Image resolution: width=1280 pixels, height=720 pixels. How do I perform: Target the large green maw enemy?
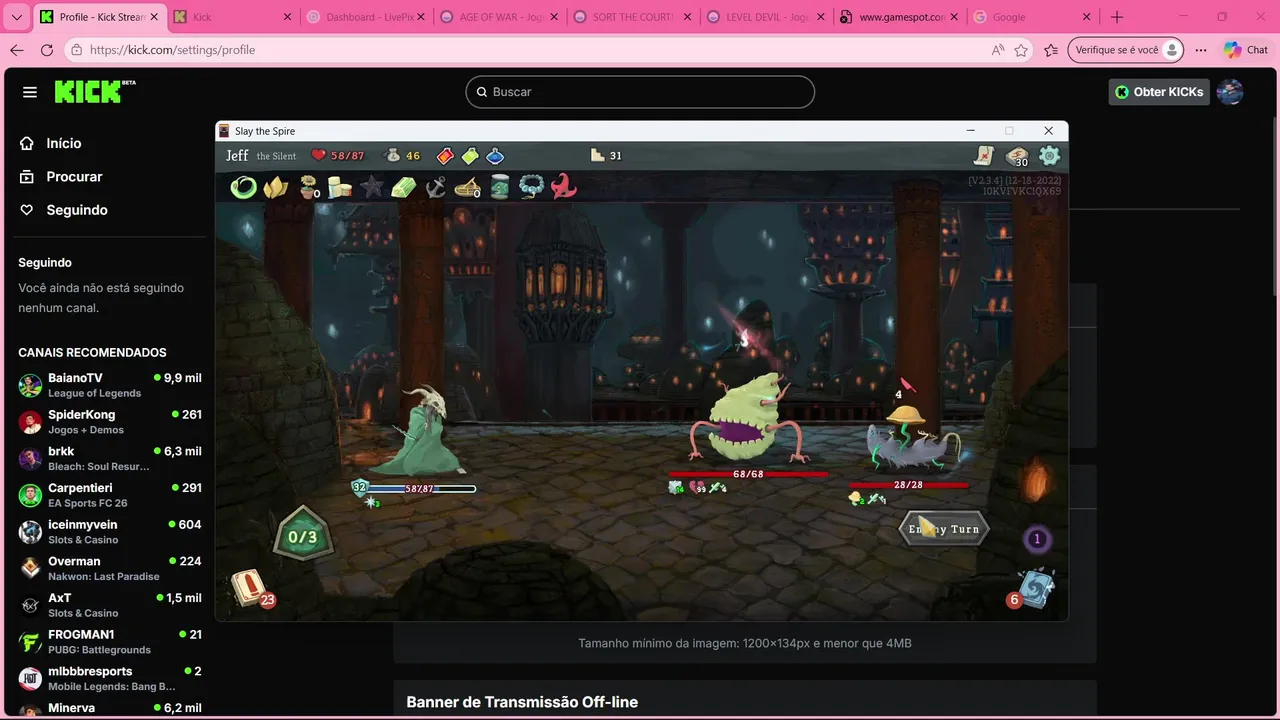click(x=750, y=417)
